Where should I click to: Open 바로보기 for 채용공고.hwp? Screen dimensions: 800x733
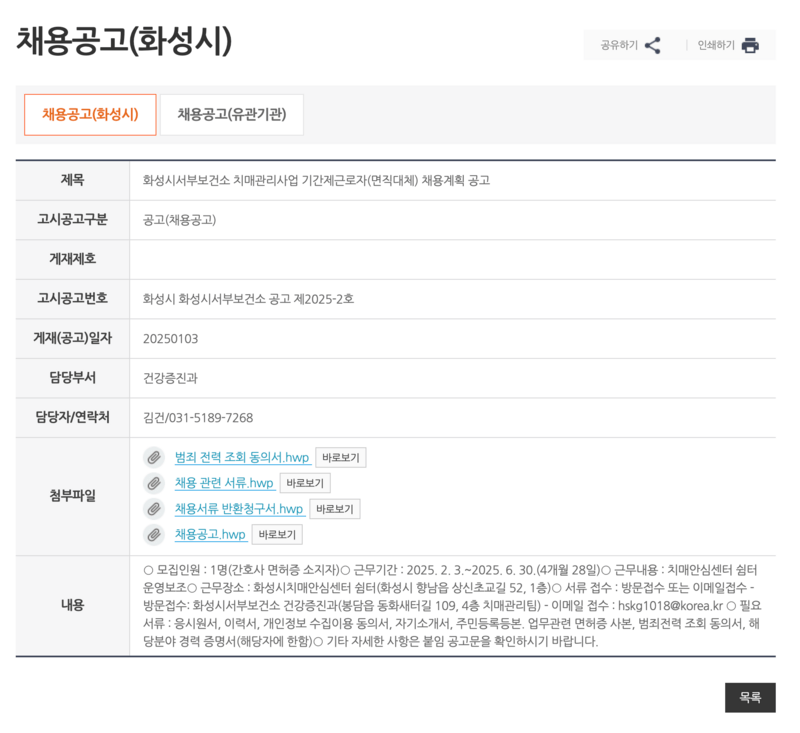[x=277, y=535]
